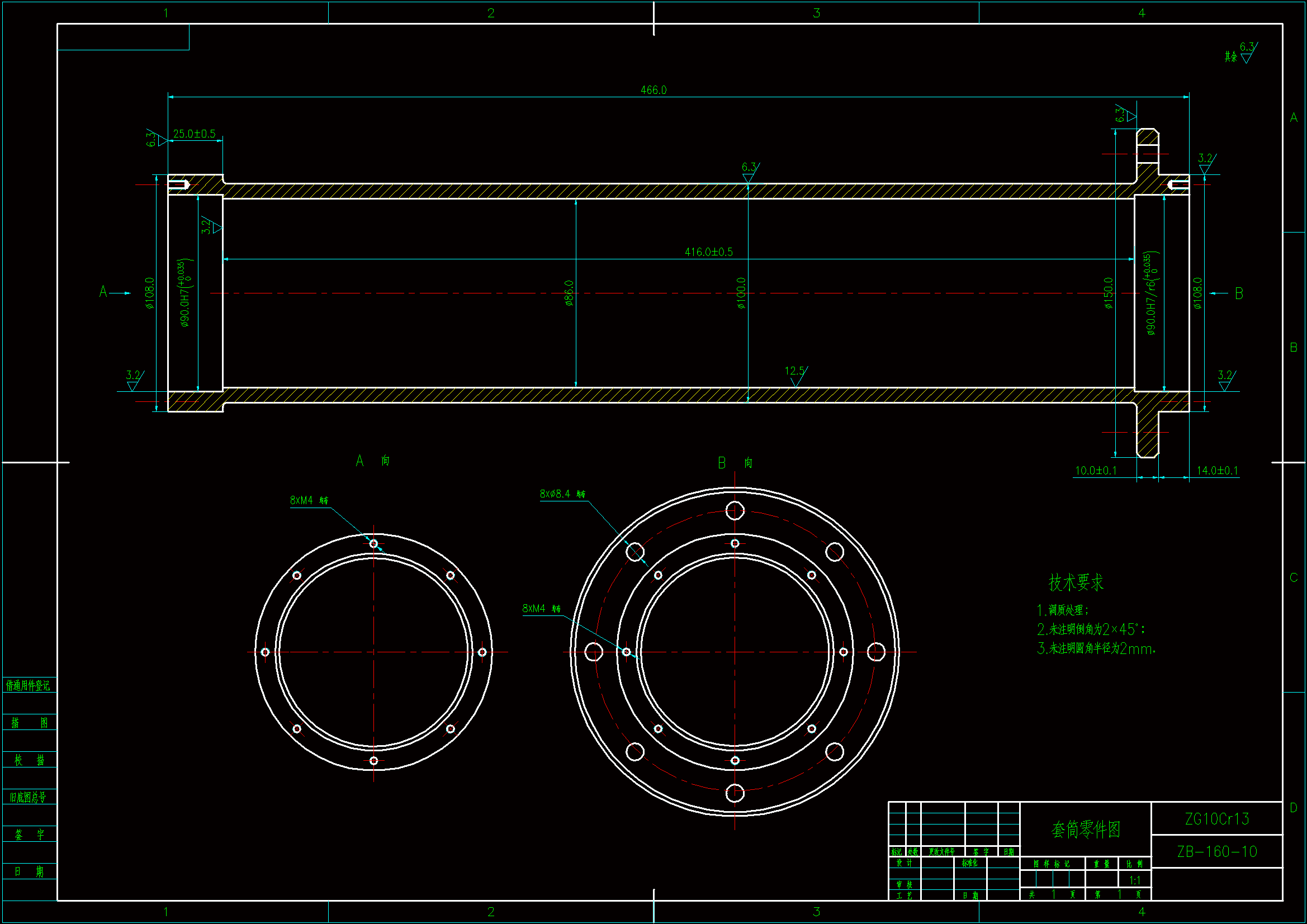
Task: Click the 466.0 overall length dimension
Action: pos(653,90)
